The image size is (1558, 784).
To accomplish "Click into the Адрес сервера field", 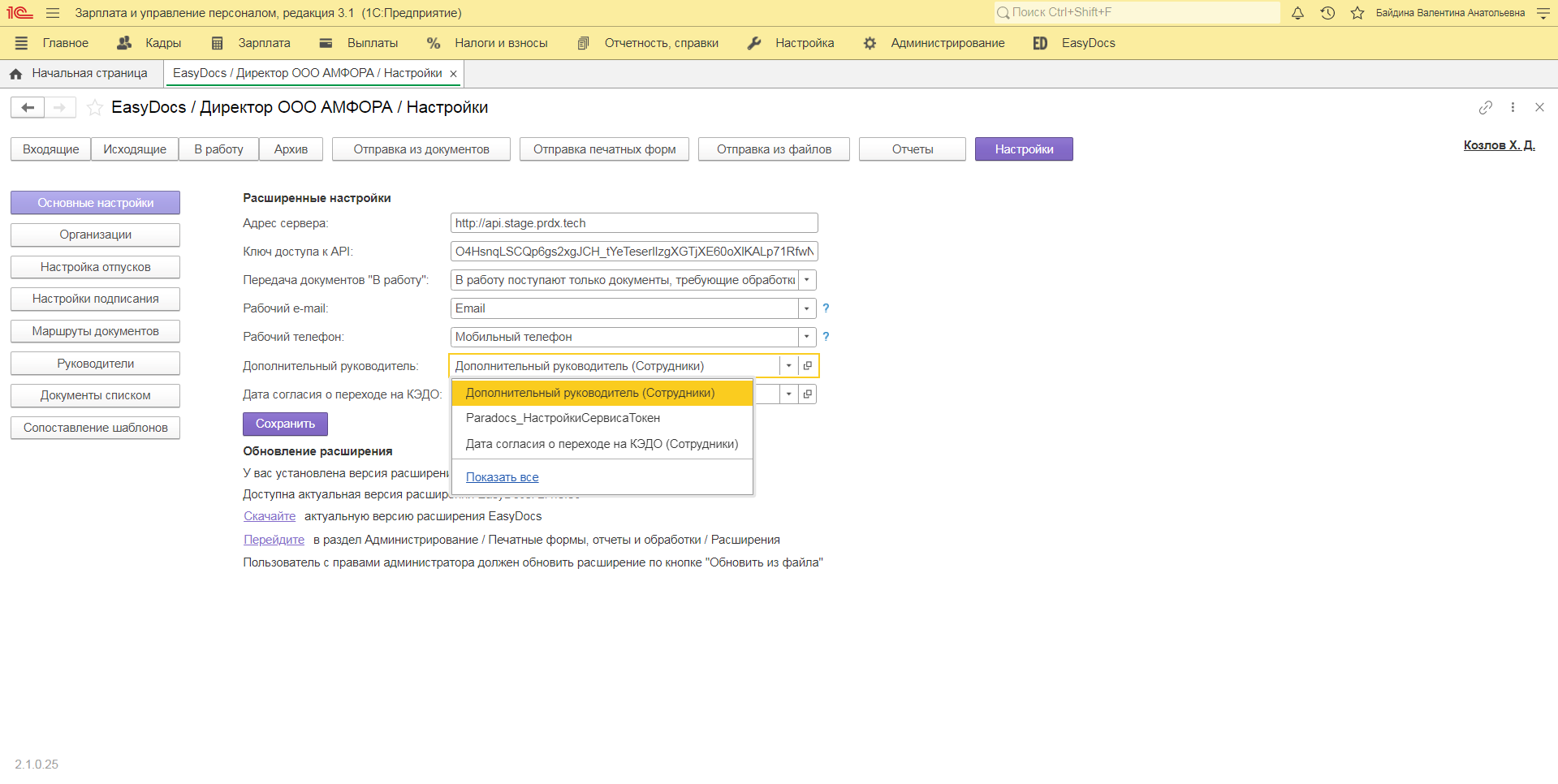I will [633, 223].
